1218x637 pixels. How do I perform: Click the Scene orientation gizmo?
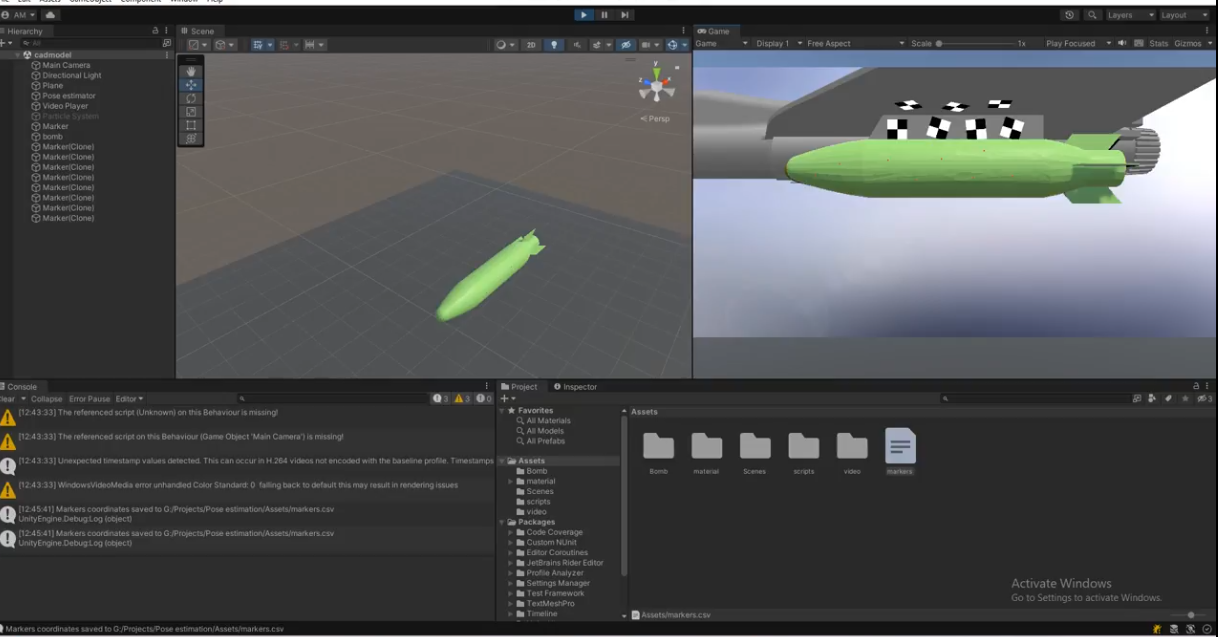(x=656, y=86)
